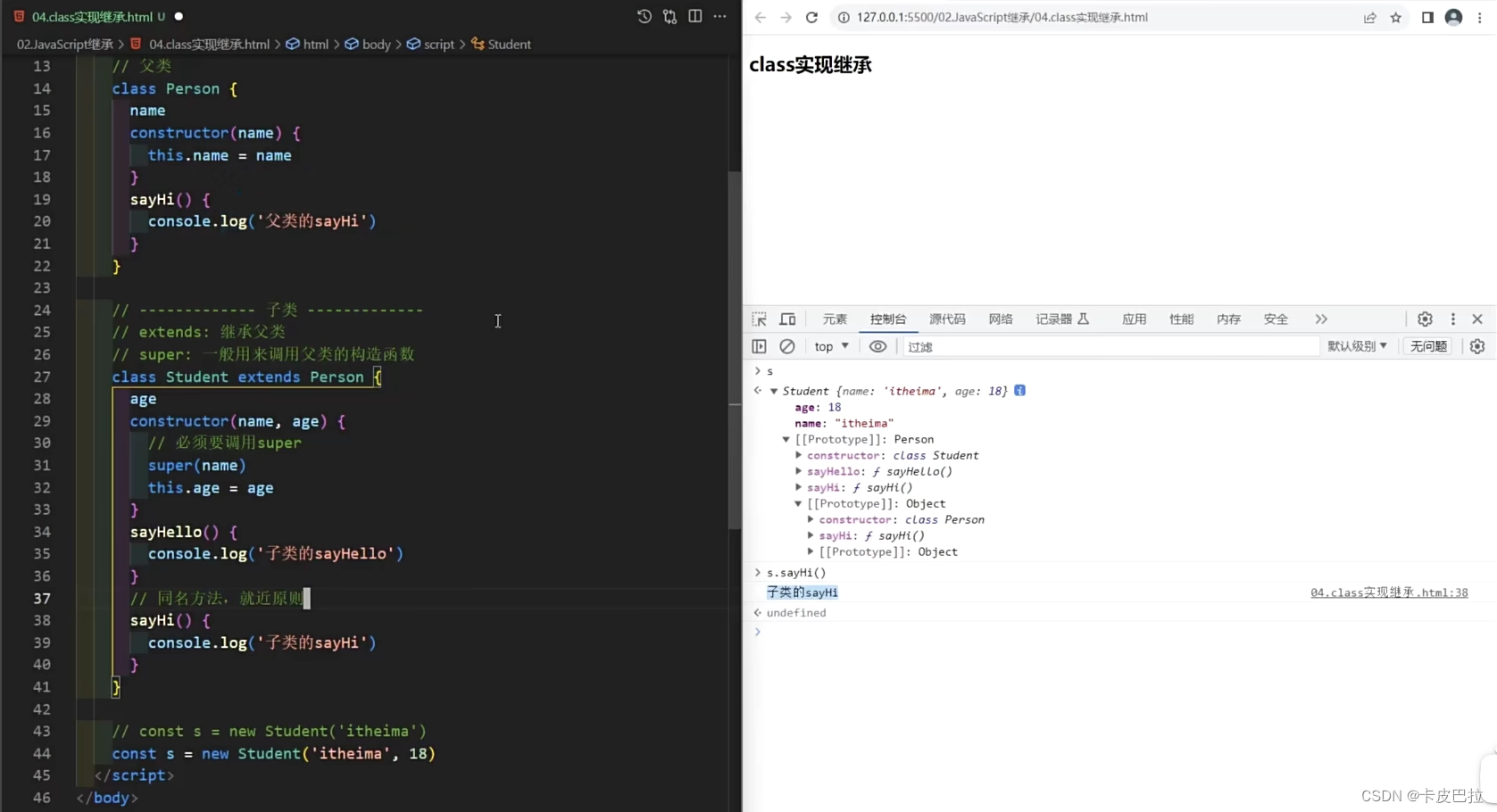Viewport: 1497px width, 812px height.
Task: Switch to the 内存 tab
Action: pos(1228,319)
